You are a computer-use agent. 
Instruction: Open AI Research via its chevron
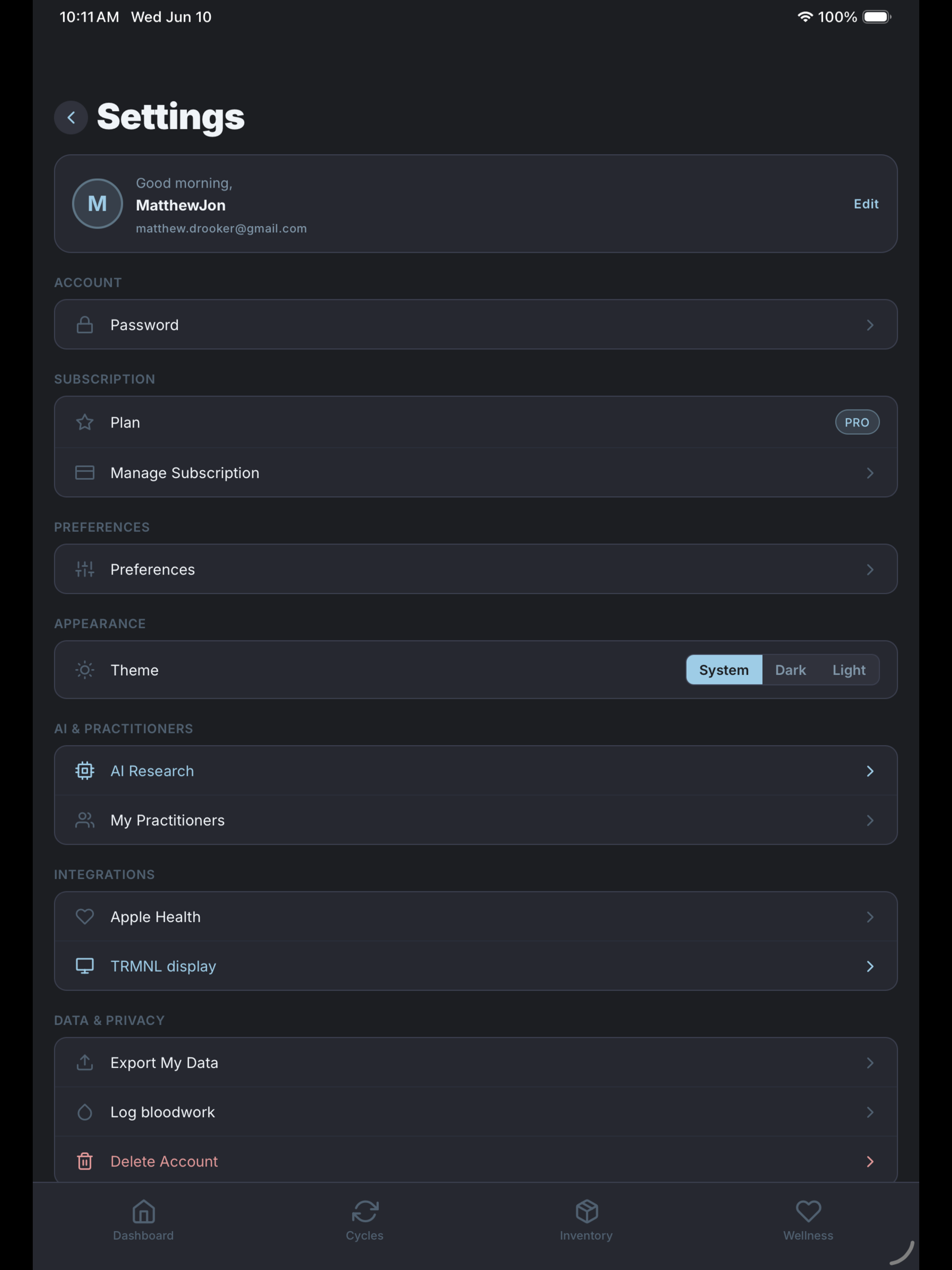[x=870, y=771]
